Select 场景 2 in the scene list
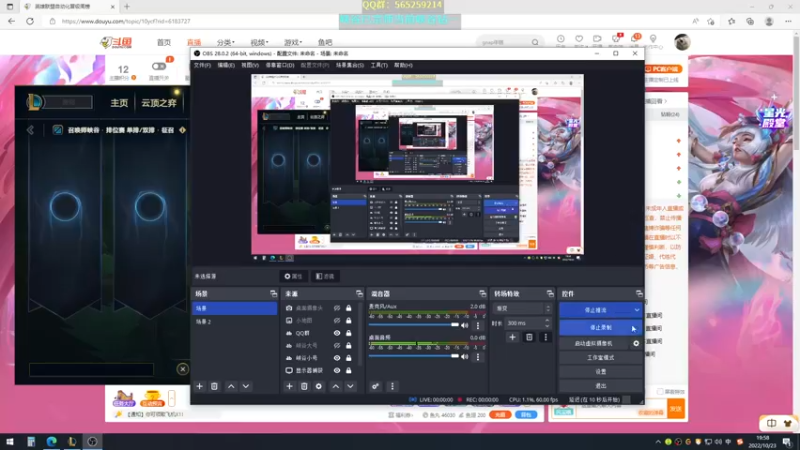 point(234,322)
